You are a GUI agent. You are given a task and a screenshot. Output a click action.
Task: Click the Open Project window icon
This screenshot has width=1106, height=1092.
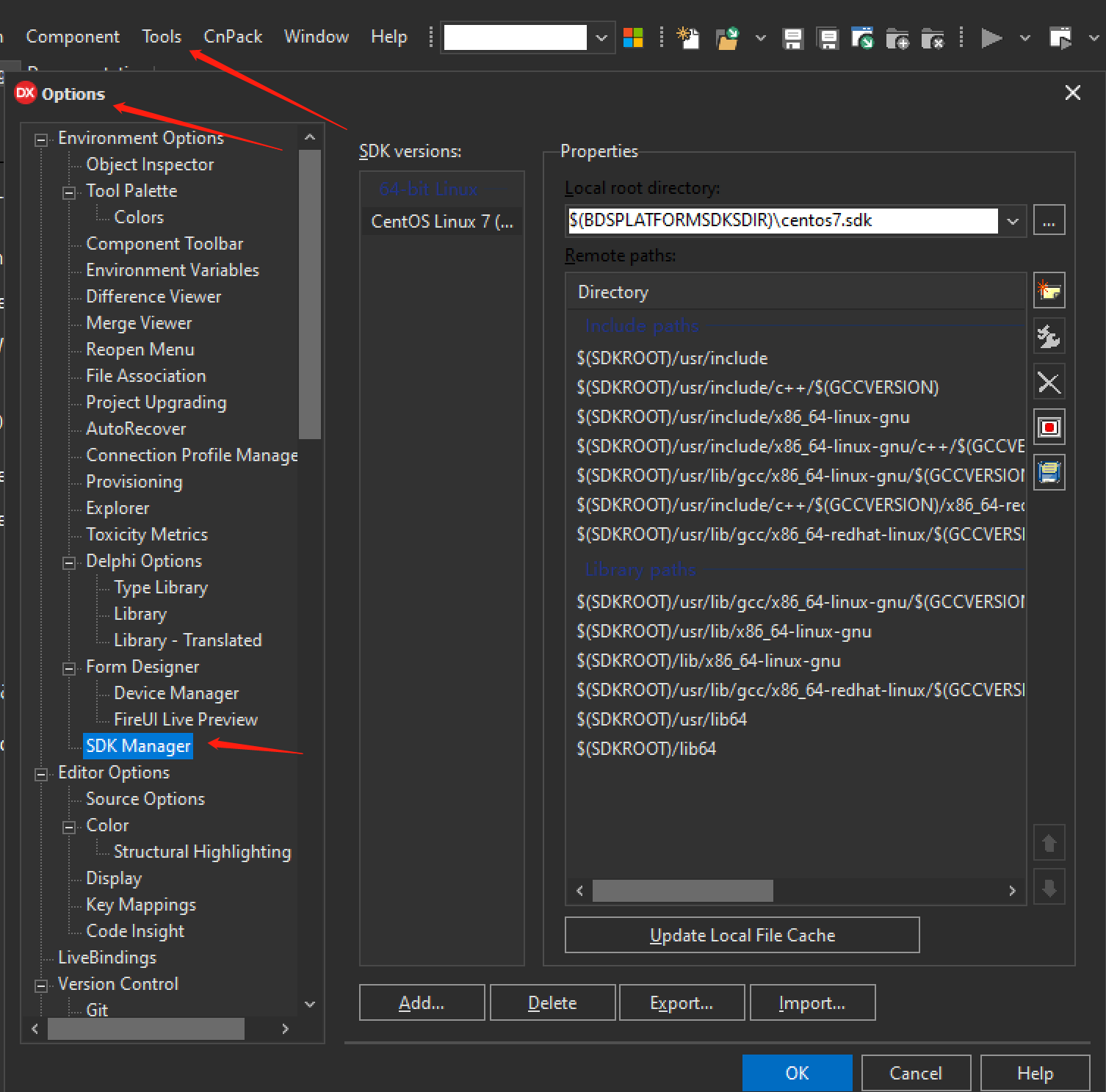pos(862,37)
